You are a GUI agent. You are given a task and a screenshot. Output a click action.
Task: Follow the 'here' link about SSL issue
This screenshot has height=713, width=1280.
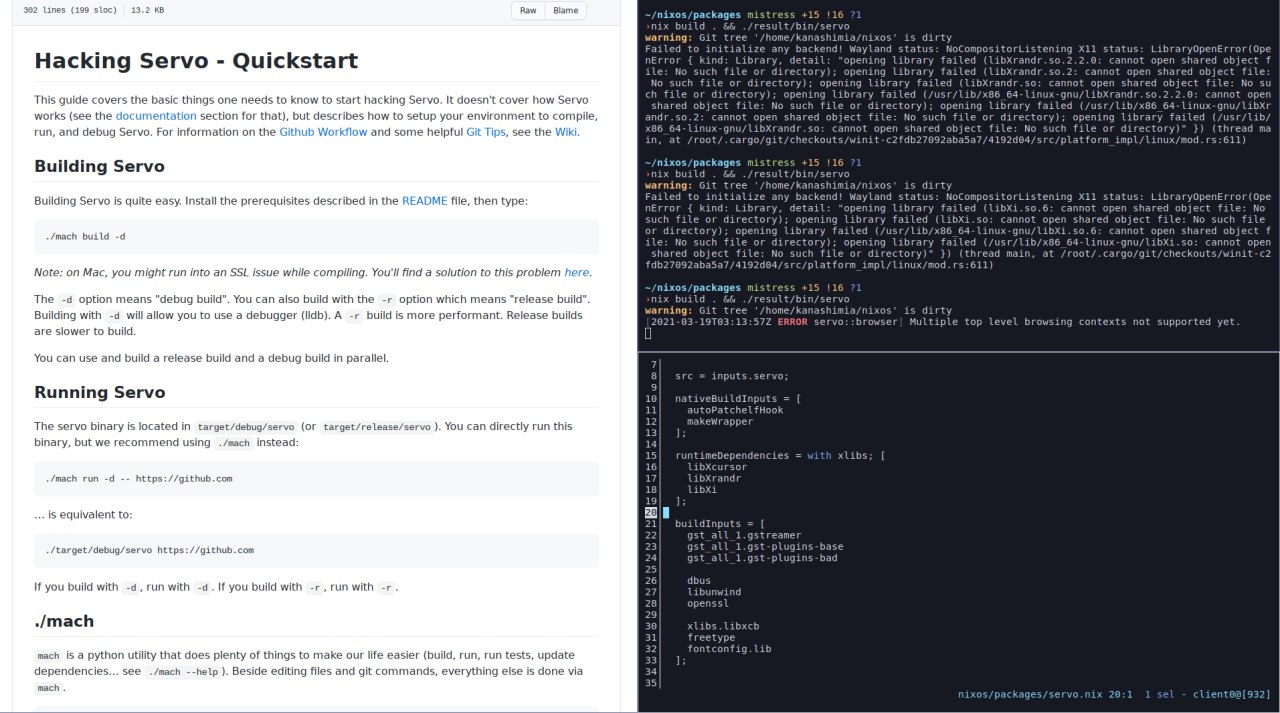pos(577,272)
